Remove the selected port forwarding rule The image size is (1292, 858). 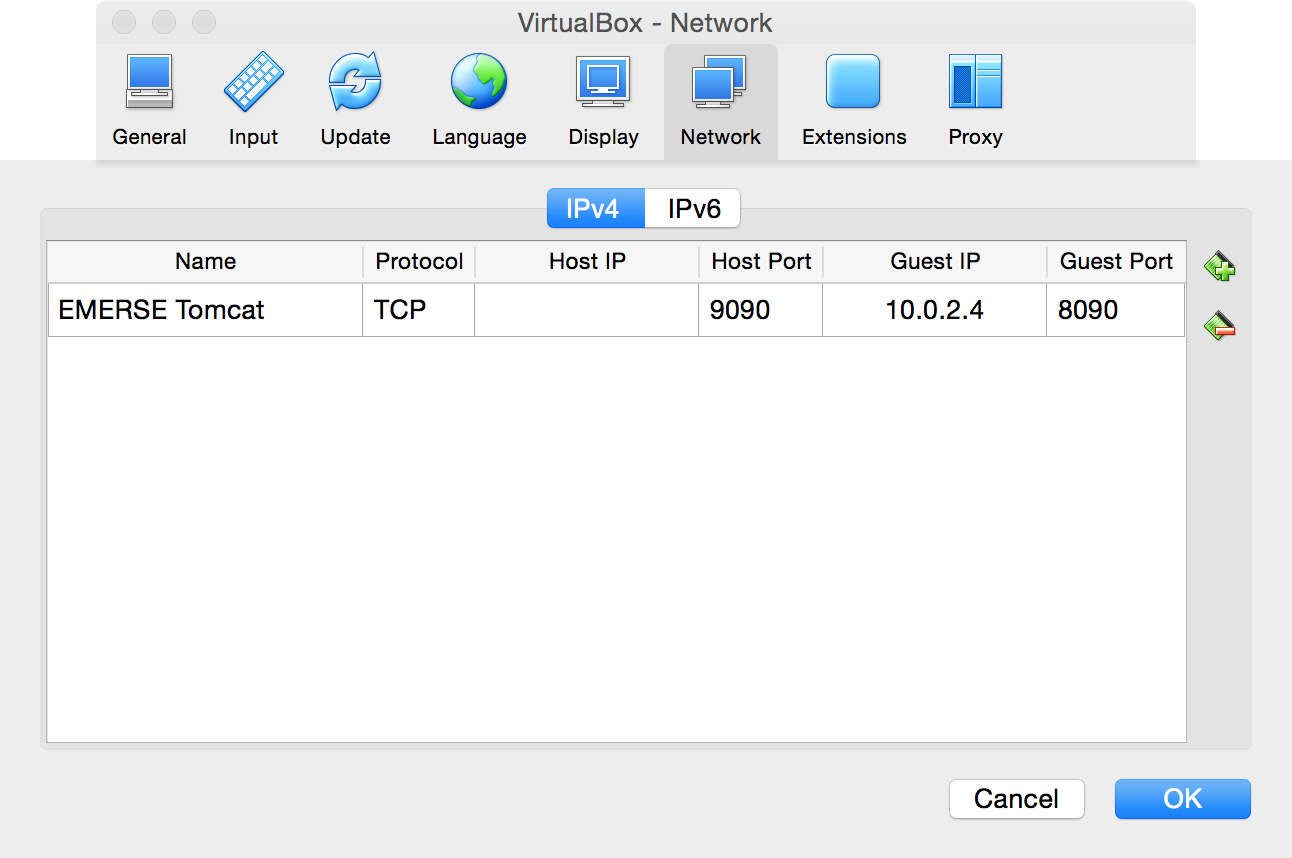point(1220,325)
